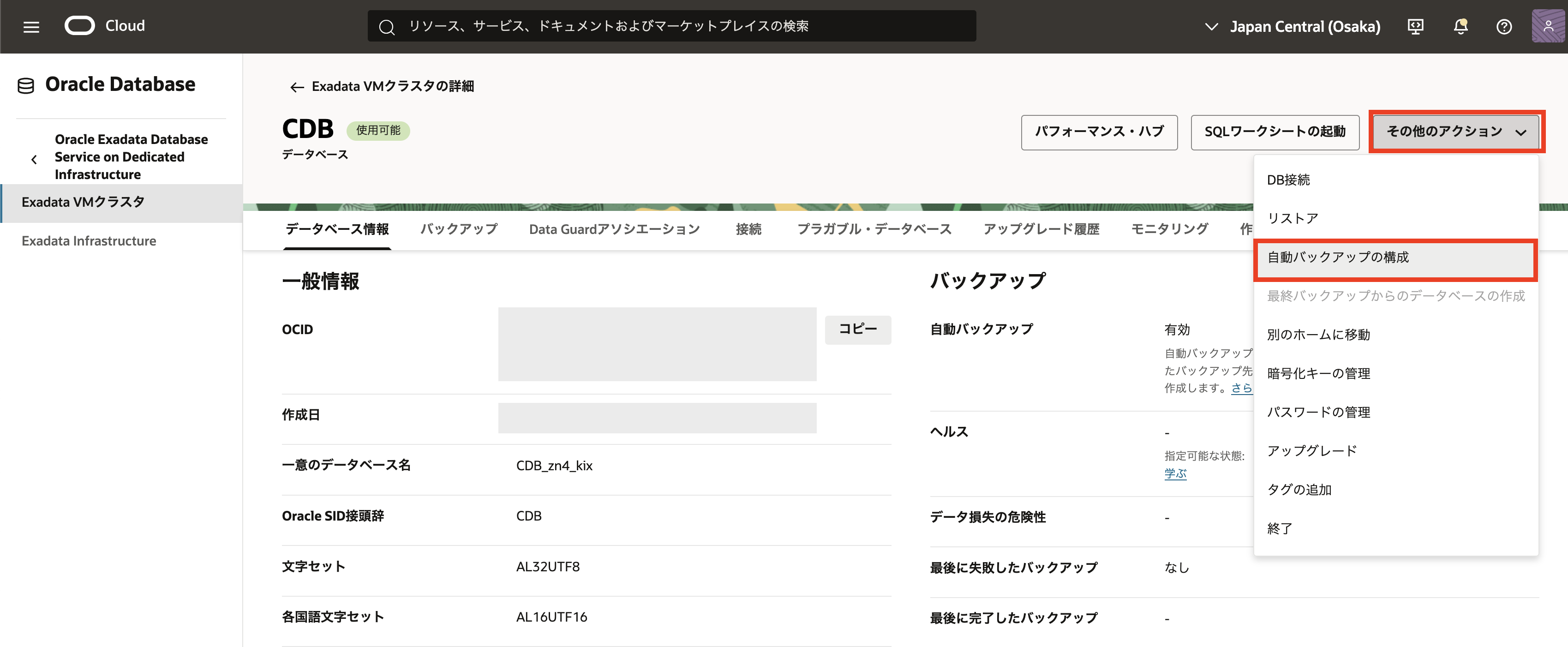
Task: Expand the Japan Central (Osaka) region selector
Action: pyautogui.click(x=1293, y=27)
